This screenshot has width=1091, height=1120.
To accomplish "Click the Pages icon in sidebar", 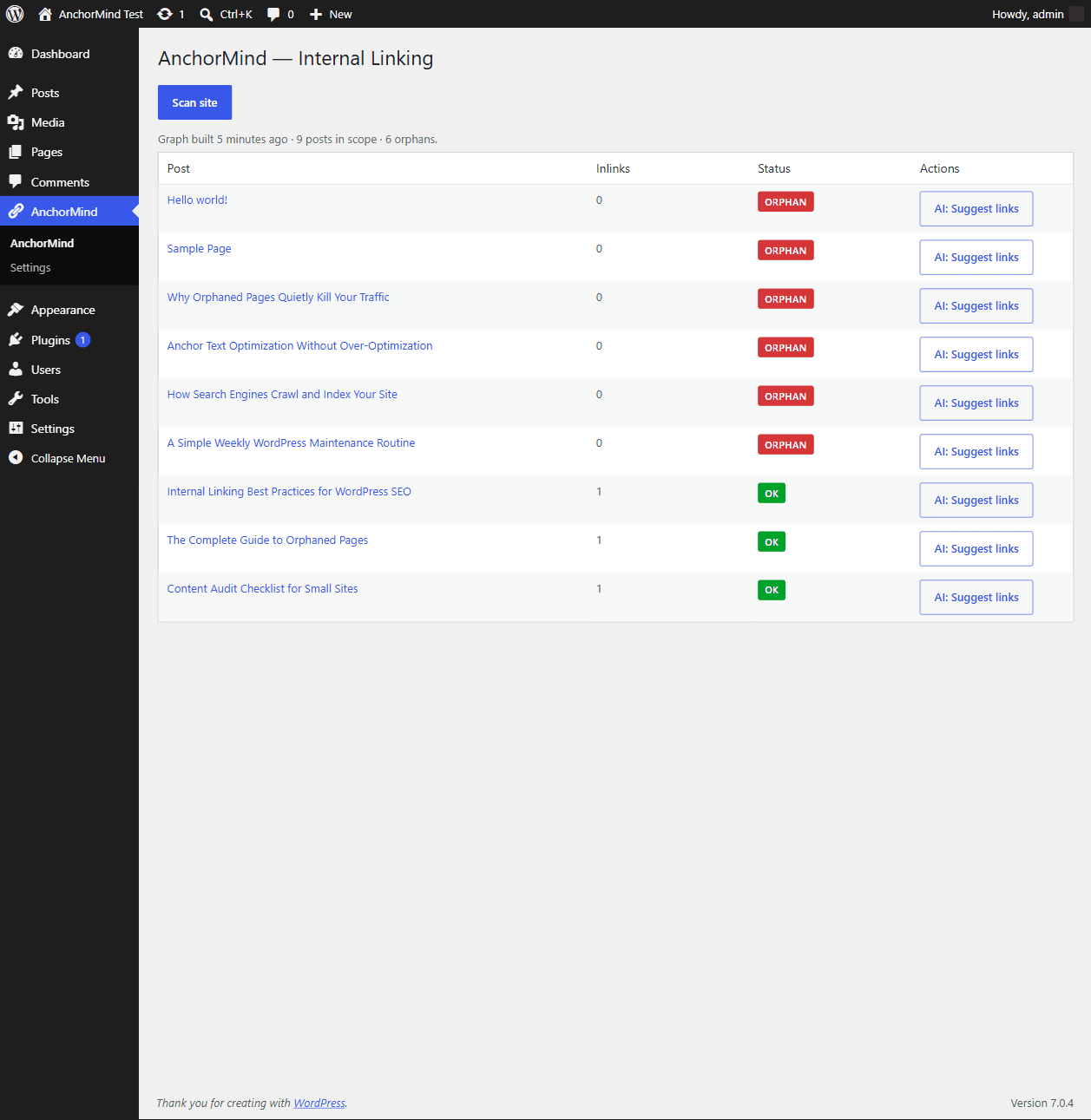I will click(x=16, y=152).
